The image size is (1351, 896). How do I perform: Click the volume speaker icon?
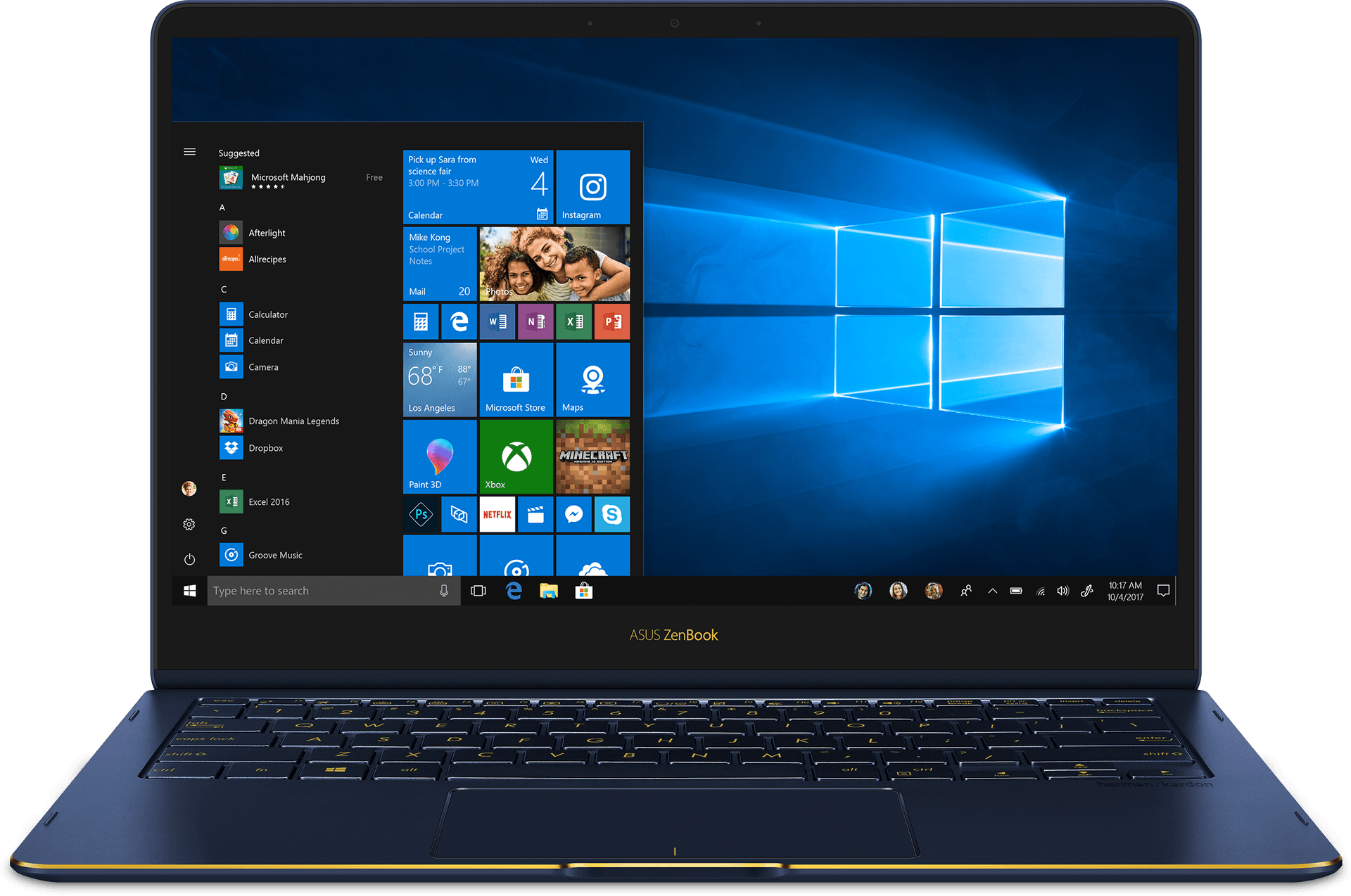click(1063, 591)
